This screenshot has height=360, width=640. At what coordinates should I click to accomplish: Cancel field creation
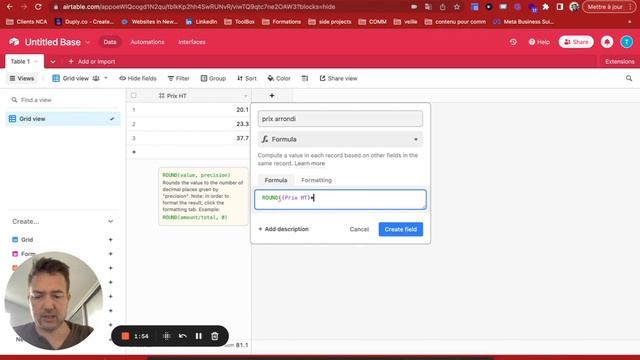(x=359, y=229)
